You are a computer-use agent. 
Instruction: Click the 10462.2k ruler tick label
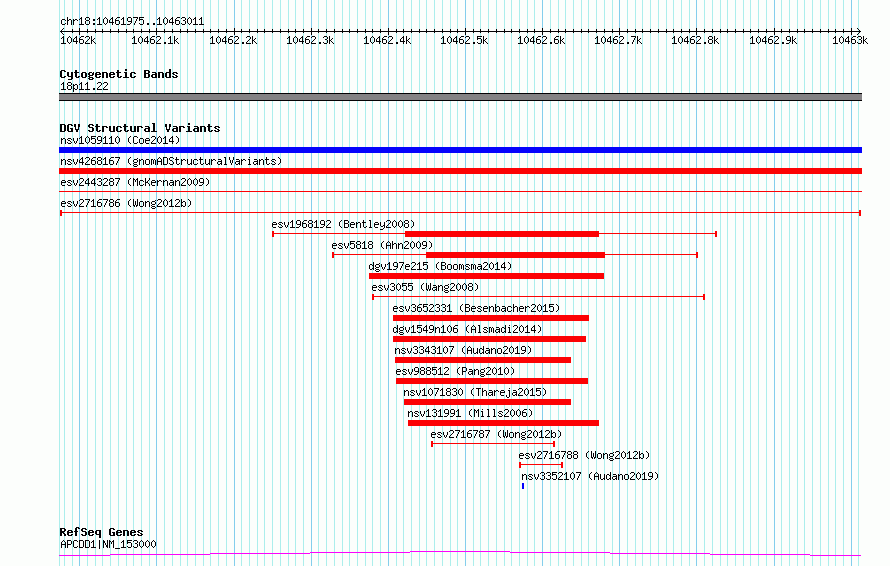pyautogui.click(x=233, y=40)
